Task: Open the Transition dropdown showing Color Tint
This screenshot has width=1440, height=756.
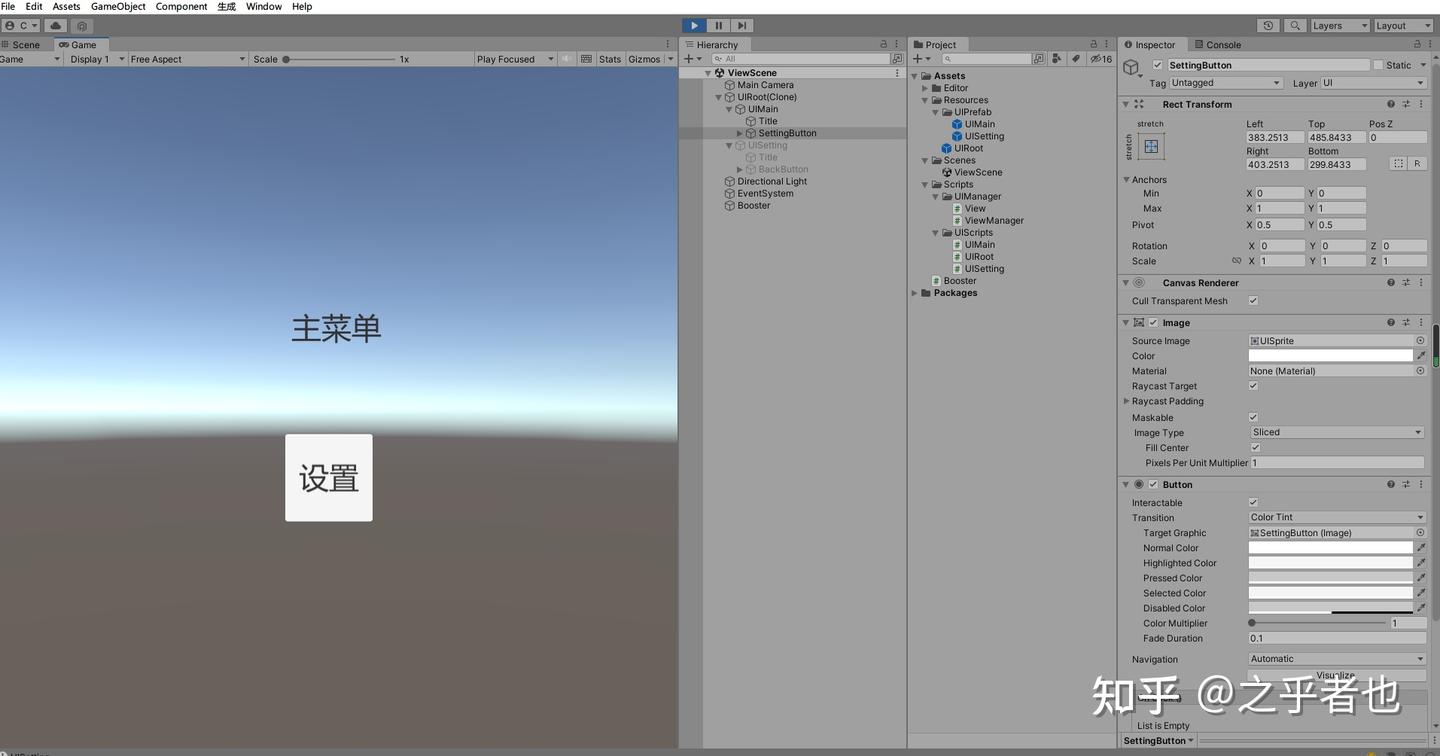Action: 1335,517
